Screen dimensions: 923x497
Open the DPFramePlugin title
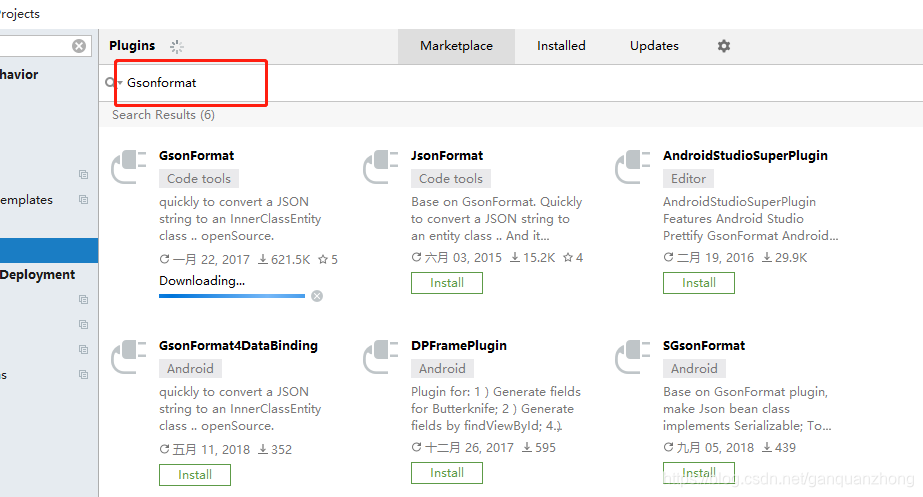click(459, 346)
